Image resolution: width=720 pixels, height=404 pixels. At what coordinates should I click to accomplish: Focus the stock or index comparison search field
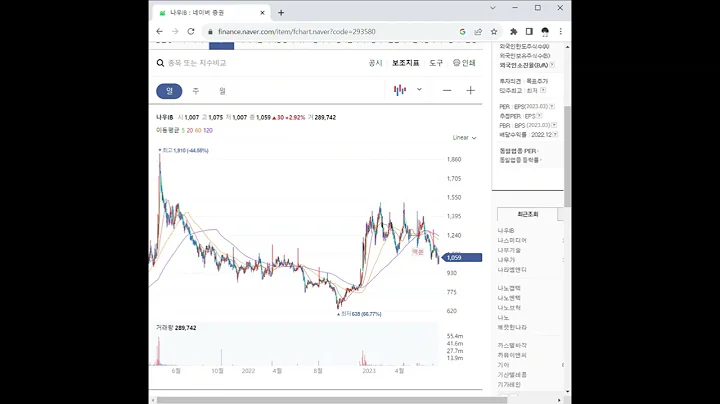point(197,63)
